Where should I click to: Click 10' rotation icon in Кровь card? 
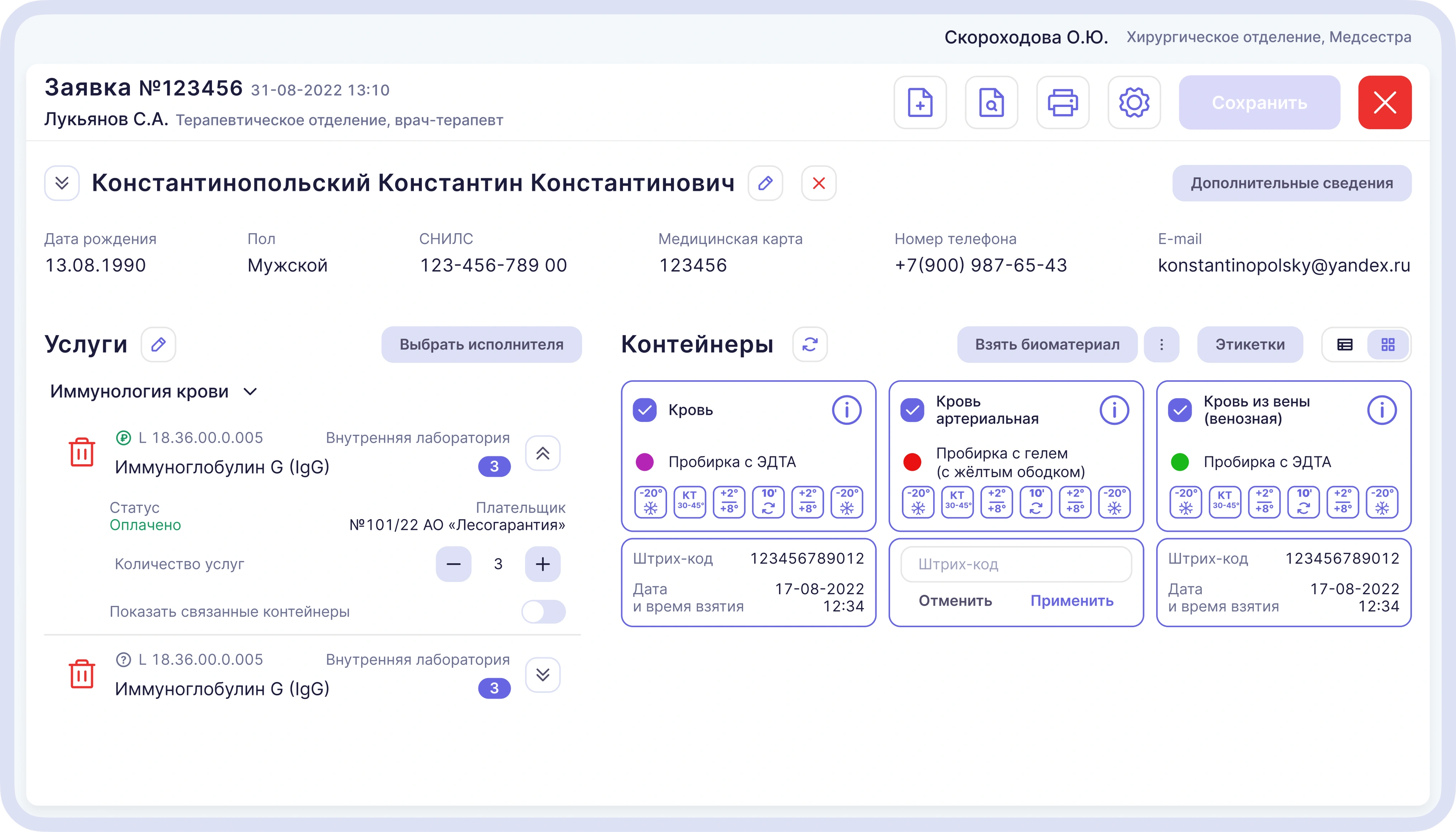(x=768, y=502)
